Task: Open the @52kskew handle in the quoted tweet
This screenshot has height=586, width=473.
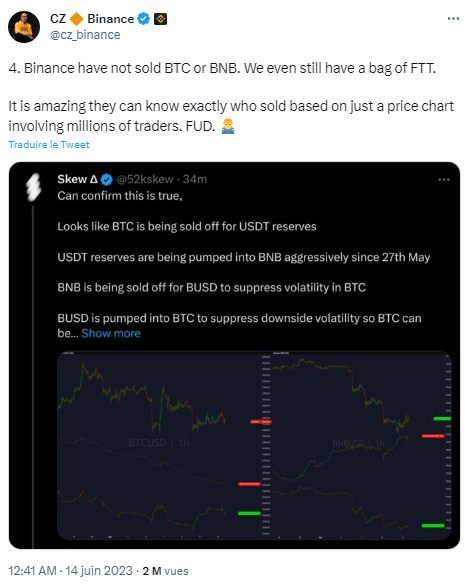Action: click(x=145, y=179)
